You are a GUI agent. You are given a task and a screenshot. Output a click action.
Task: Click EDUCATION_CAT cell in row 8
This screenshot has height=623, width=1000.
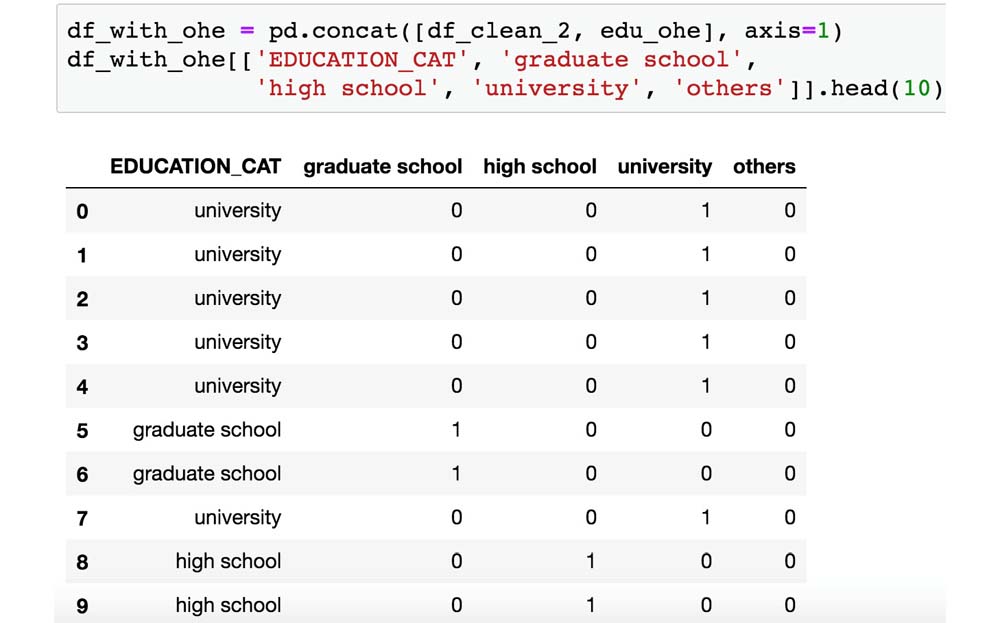coord(228,562)
